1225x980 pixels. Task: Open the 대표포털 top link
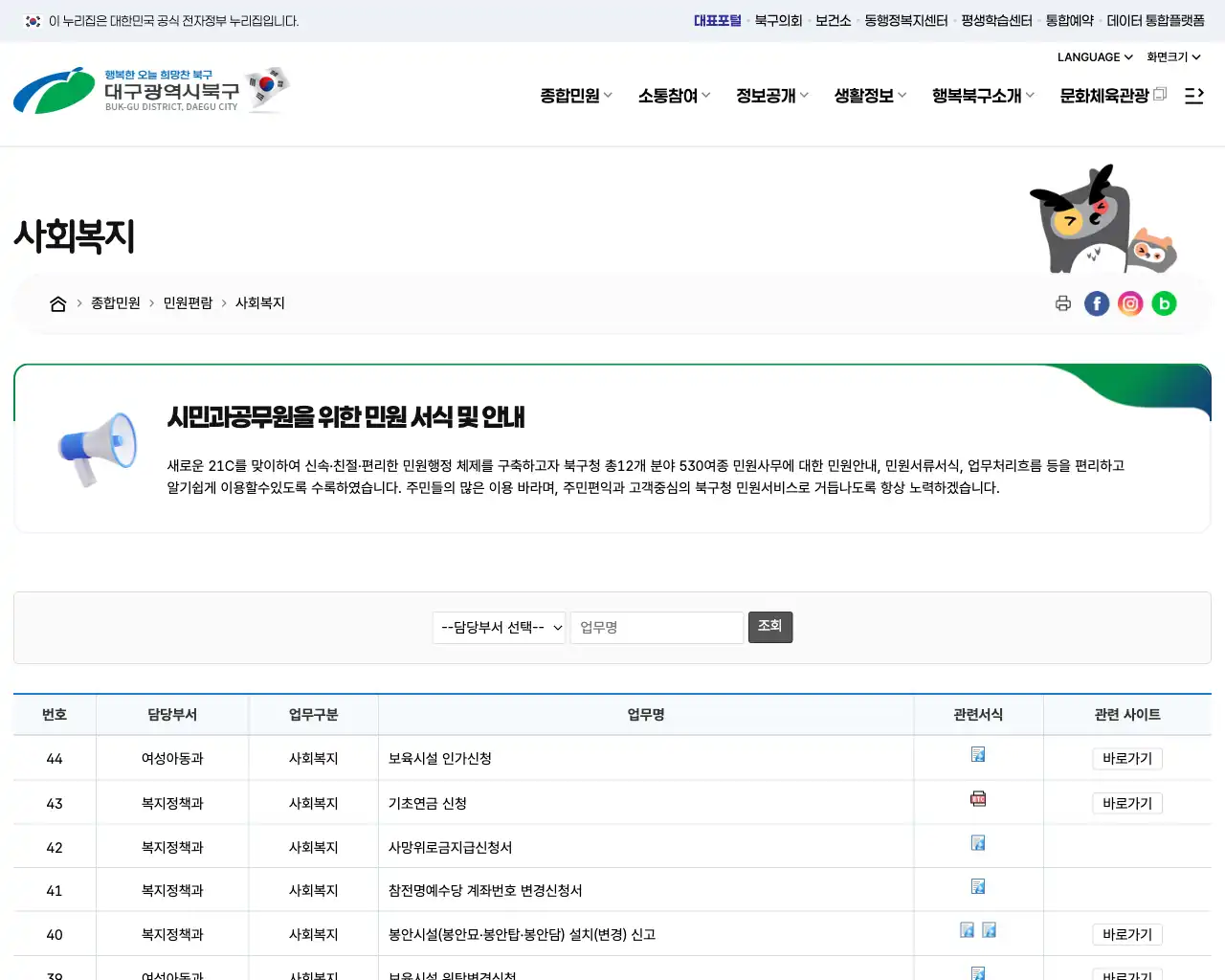tap(718, 20)
